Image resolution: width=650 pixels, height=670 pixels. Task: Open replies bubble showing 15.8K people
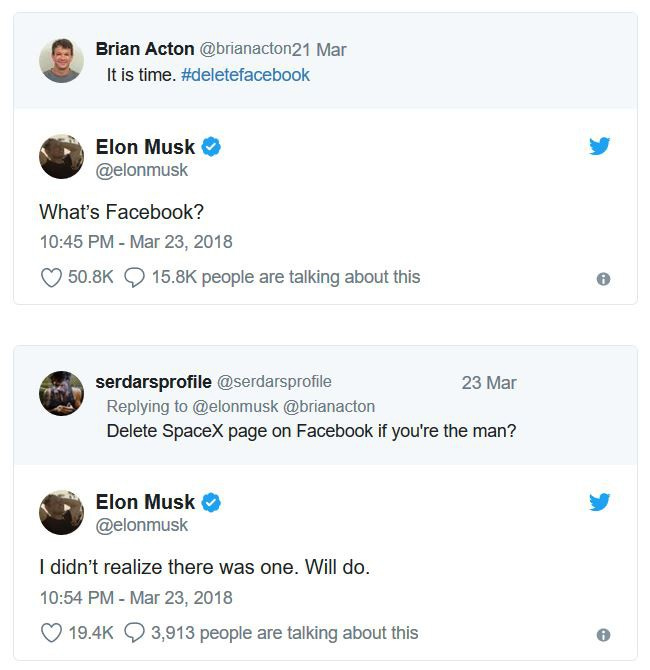tap(135, 277)
